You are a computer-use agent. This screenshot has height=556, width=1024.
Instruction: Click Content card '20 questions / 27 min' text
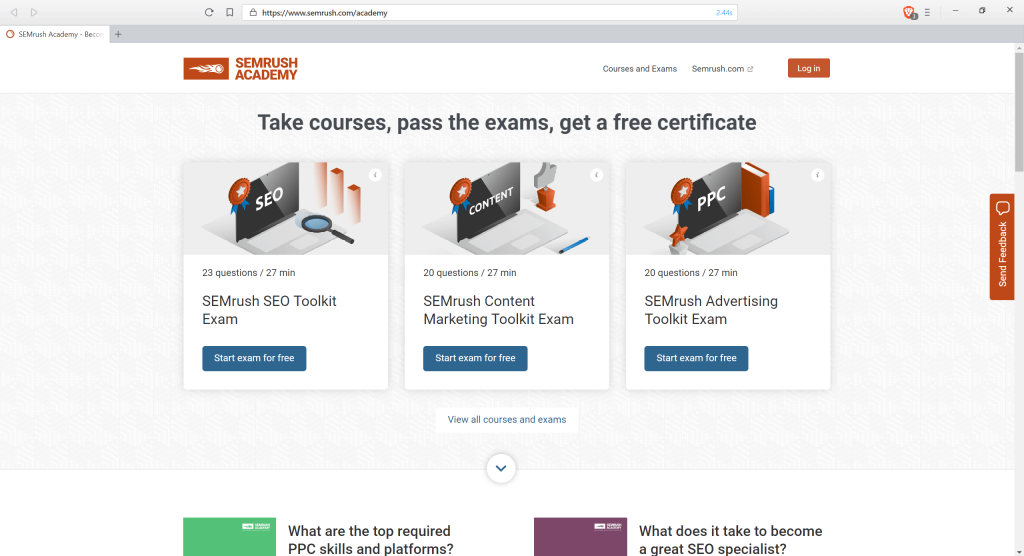coord(470,272)
